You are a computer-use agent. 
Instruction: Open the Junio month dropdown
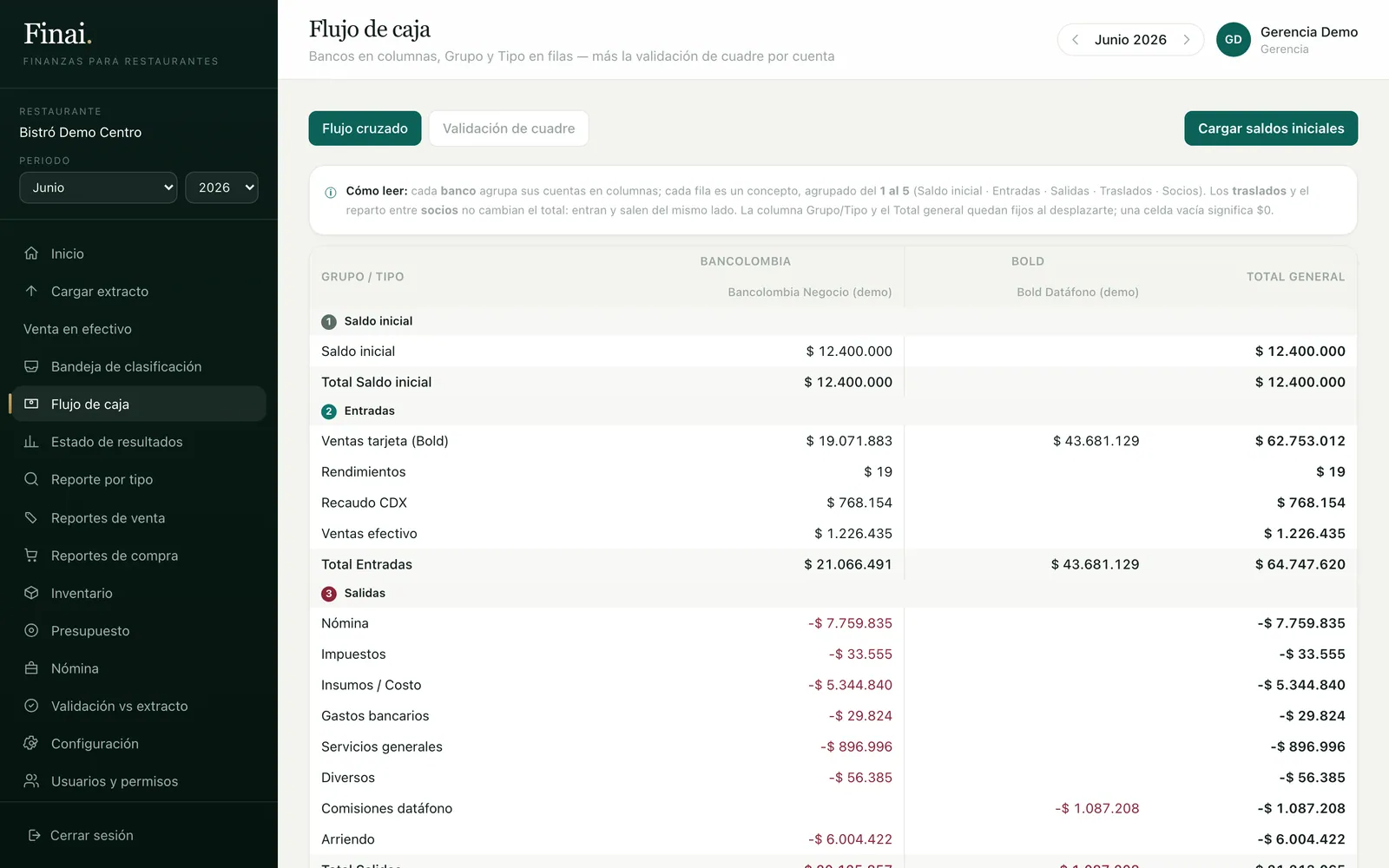pyautogui.click(x=98, y=187)
